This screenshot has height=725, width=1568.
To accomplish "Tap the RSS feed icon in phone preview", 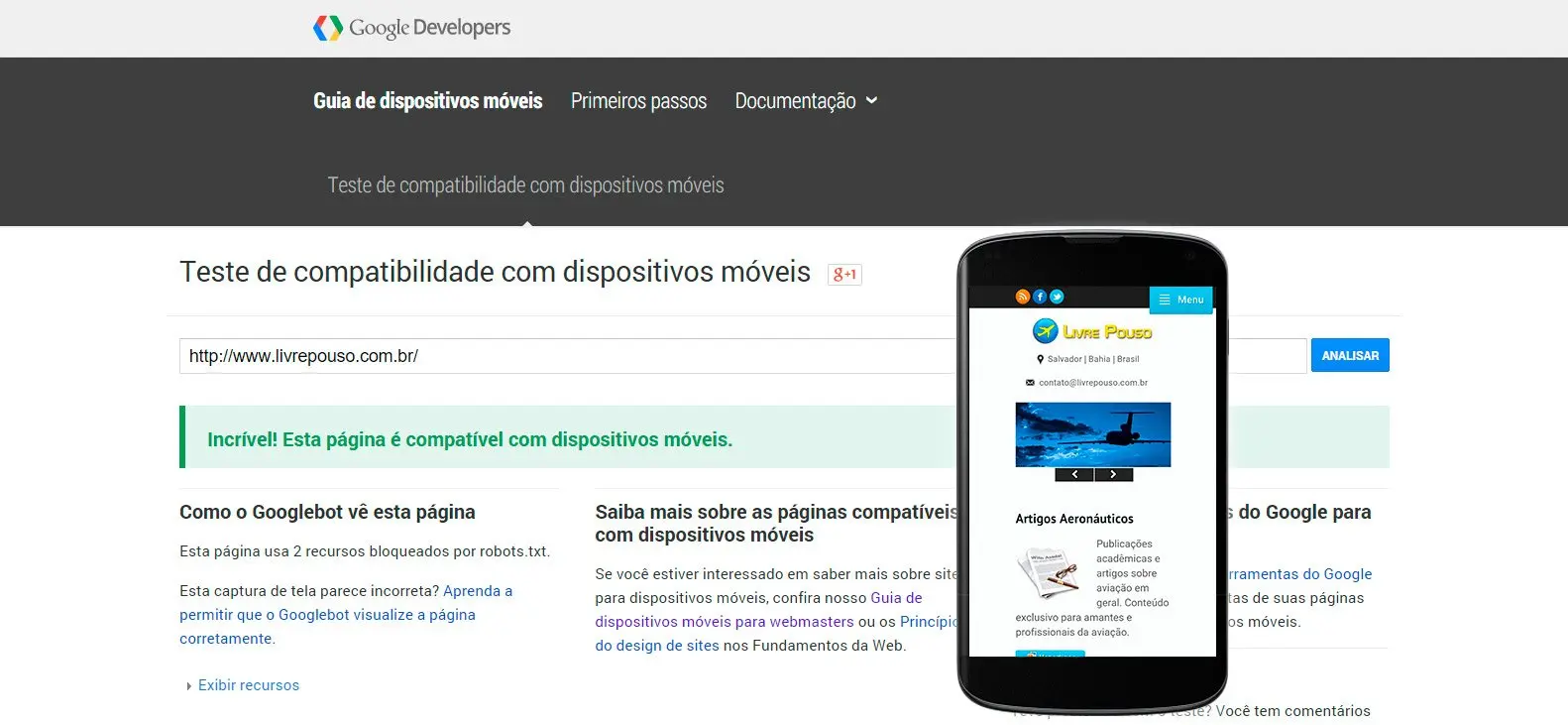I will (1023, 297).
